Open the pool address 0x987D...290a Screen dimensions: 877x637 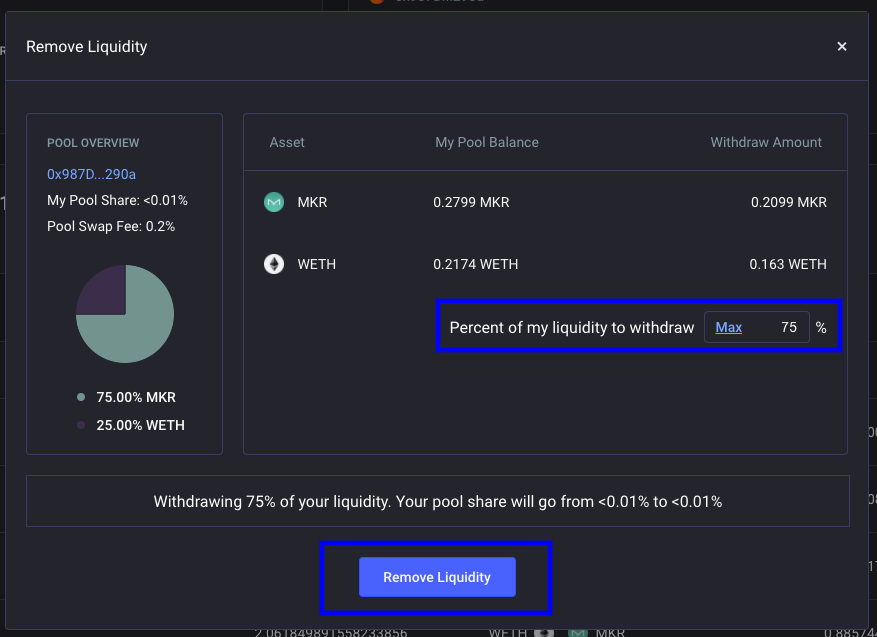point(91,174)
